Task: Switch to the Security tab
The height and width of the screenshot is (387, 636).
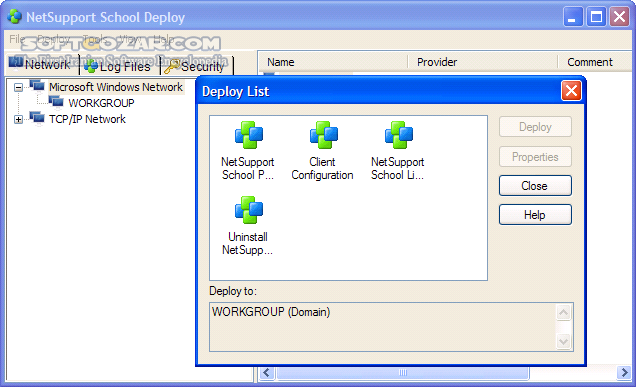Action: (x=197, y=66)
